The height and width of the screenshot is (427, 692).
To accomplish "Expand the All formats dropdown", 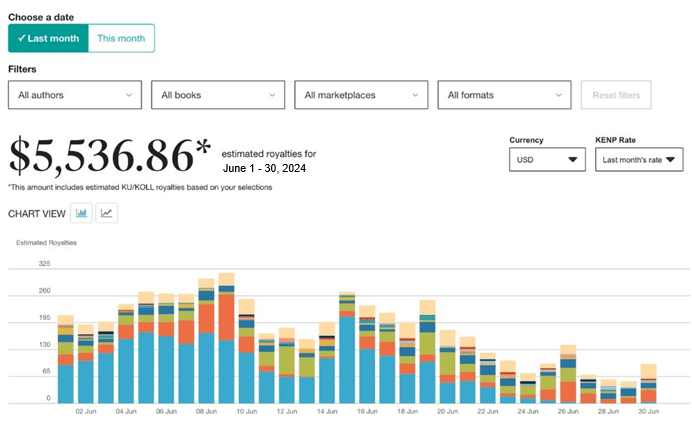I will click(x=504, y=95).
